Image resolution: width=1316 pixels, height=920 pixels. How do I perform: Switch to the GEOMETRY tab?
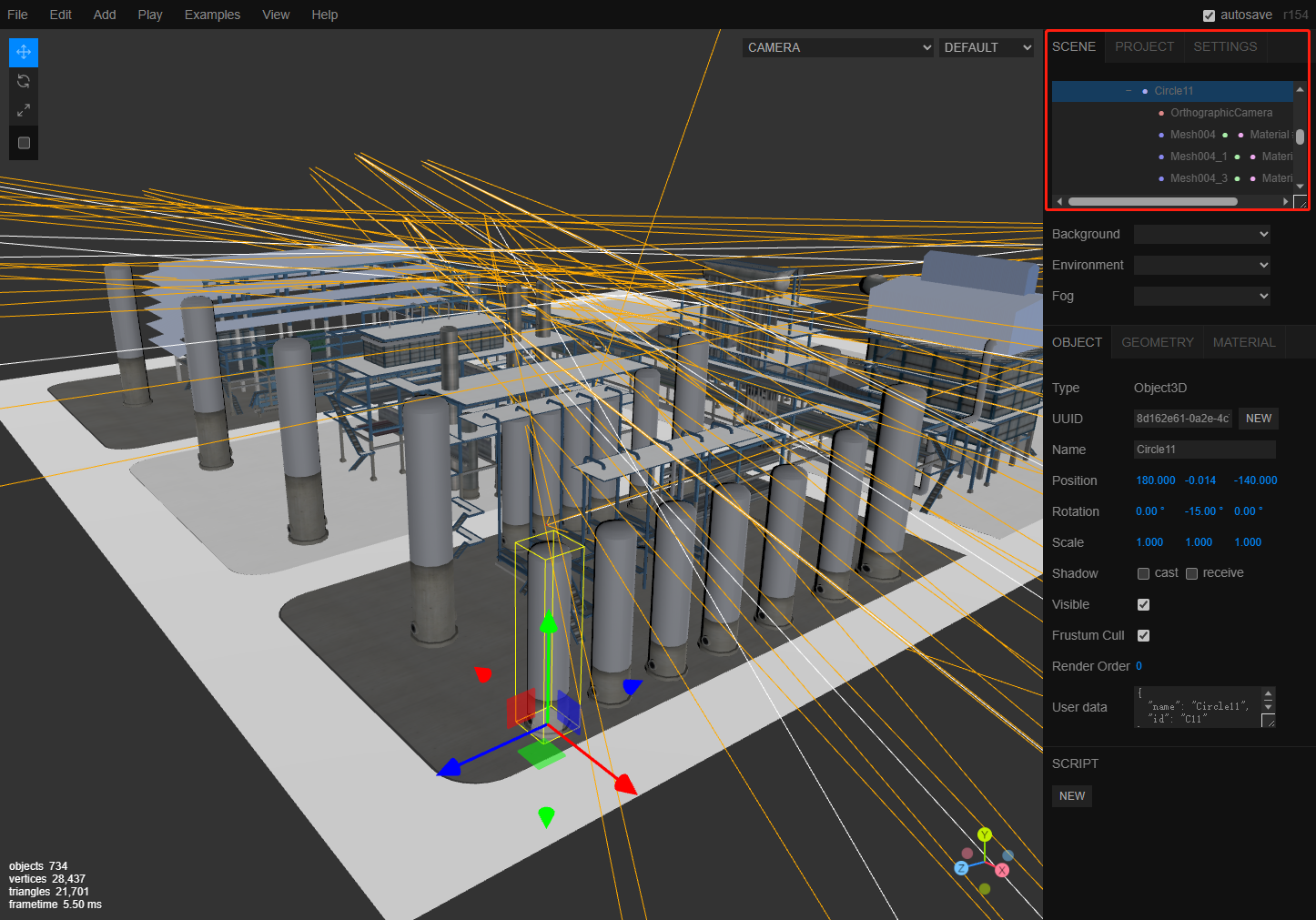1157,342
